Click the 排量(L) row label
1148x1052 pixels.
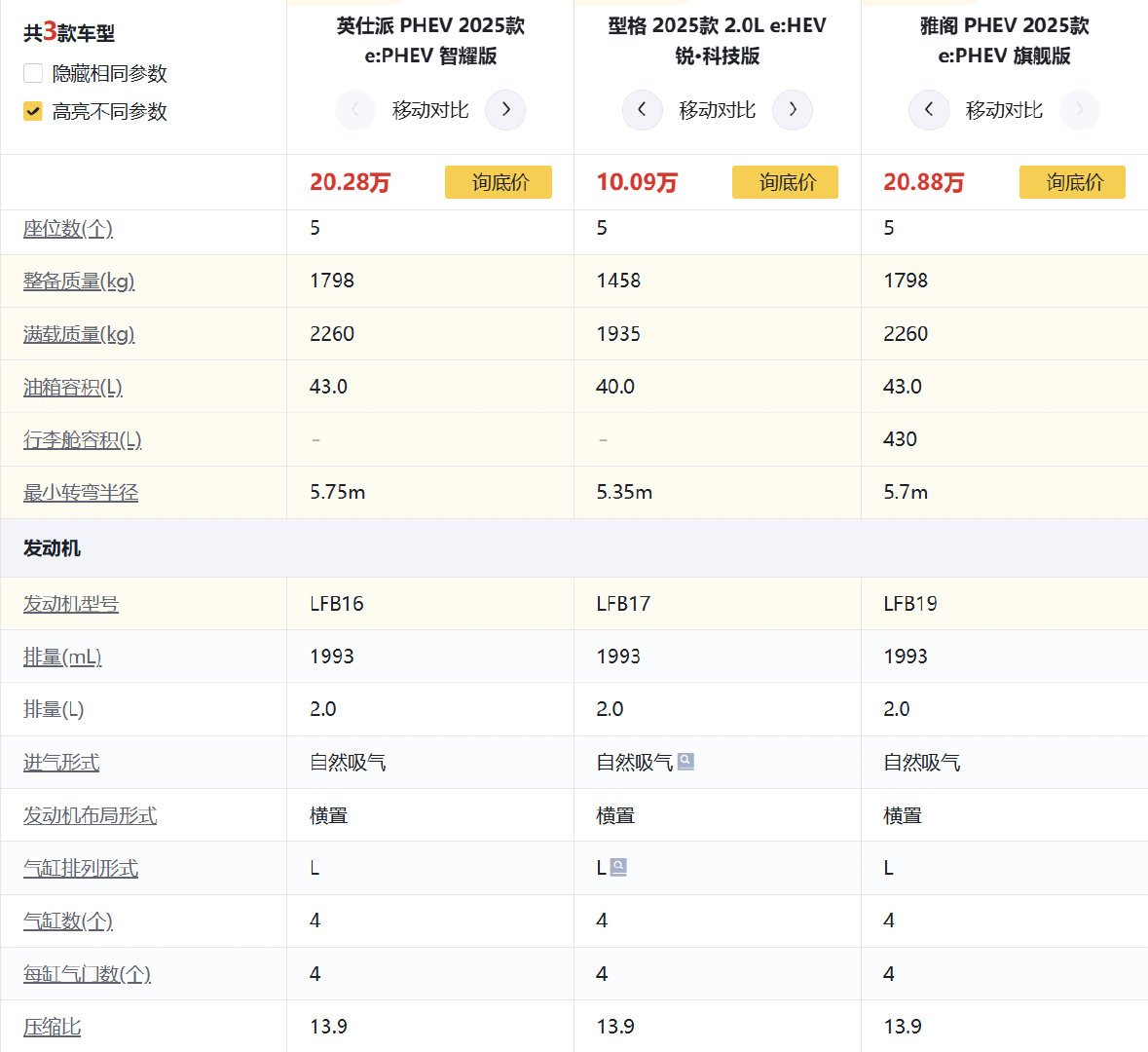pos(54,709)
